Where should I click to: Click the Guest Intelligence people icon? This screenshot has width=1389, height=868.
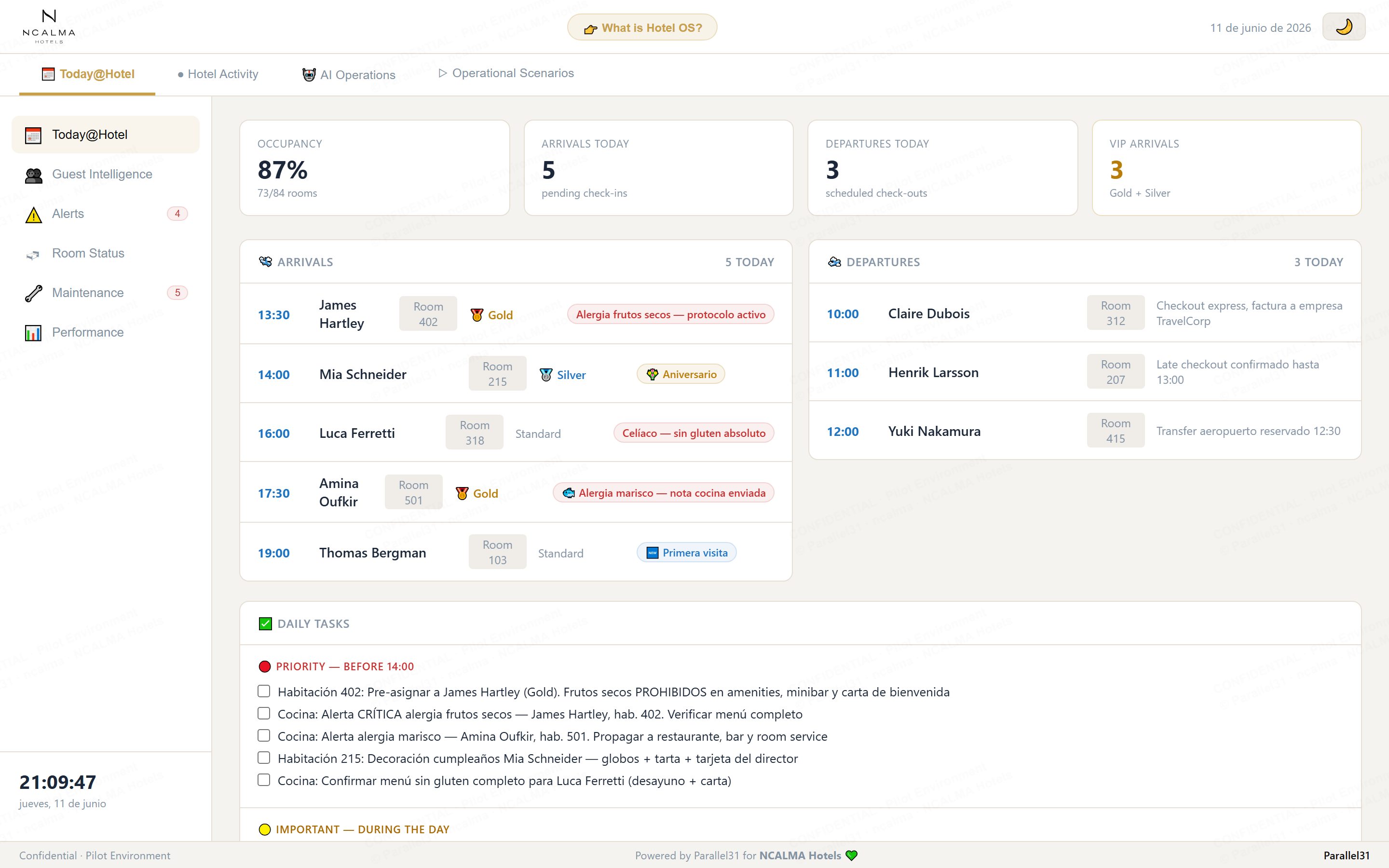tap(33, 175)
